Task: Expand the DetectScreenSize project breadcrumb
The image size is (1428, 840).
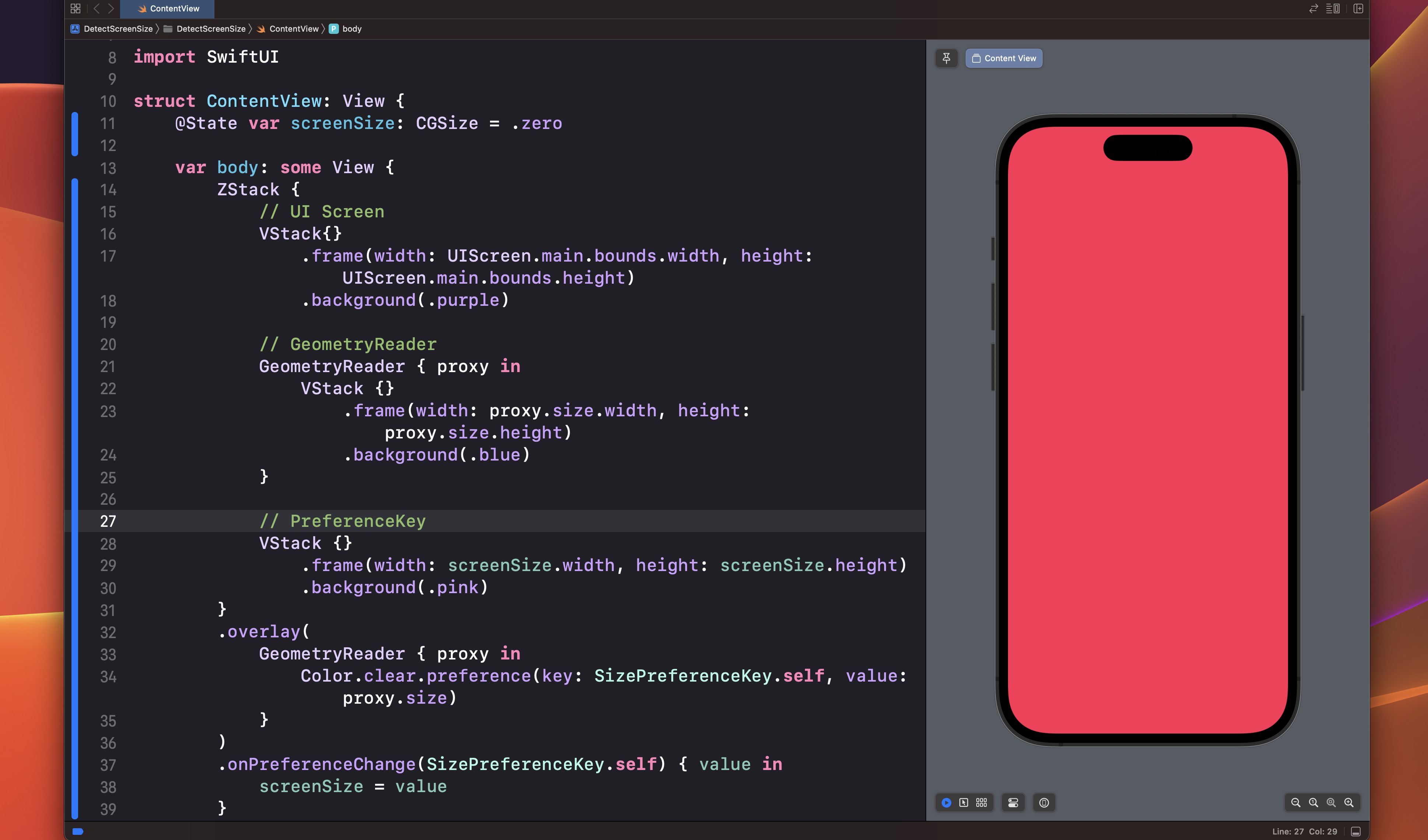Action: 117,28
